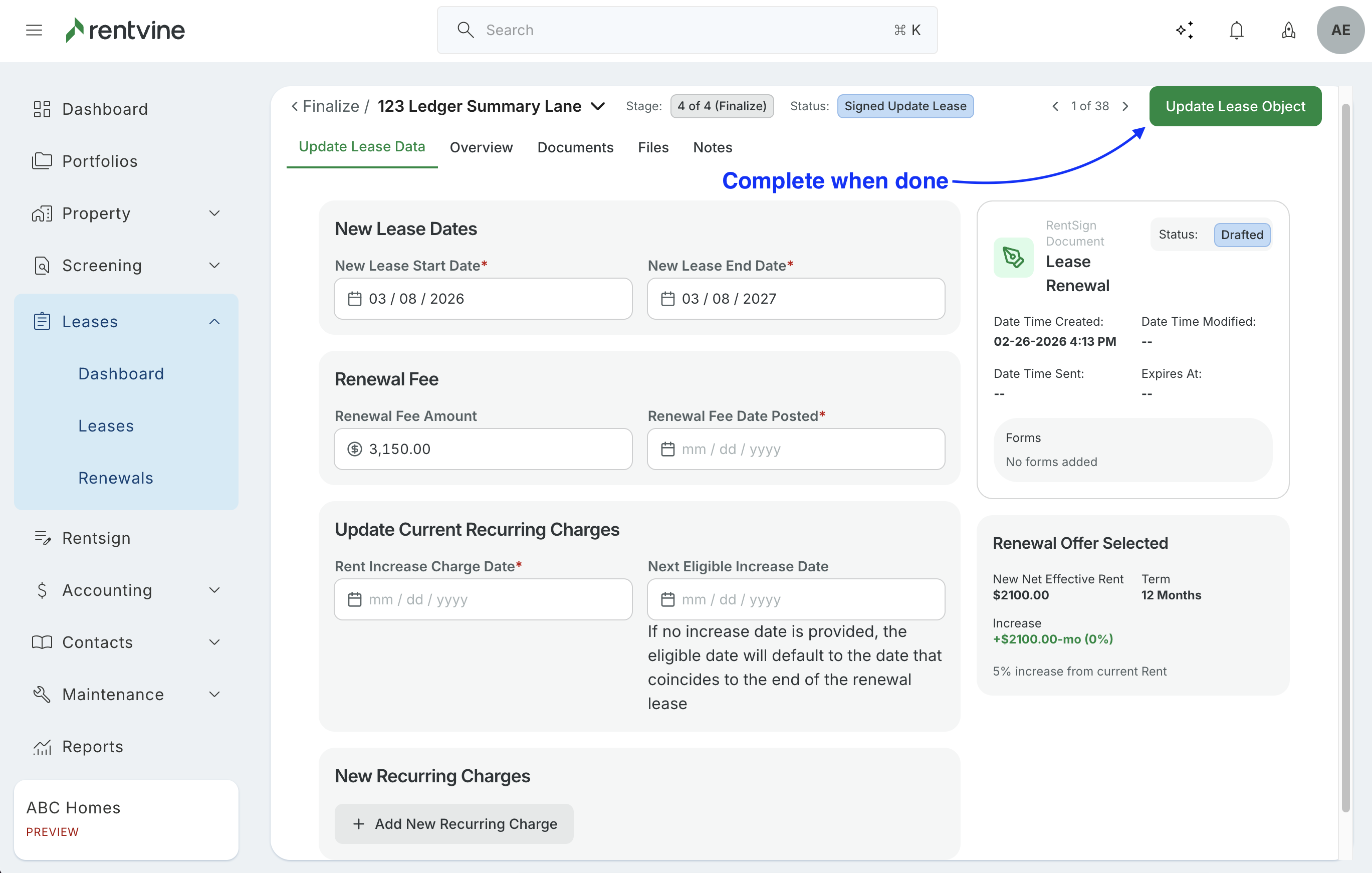Expand the Property sidebar section
This screenshot has width=1372, height=873.
point(214,213)
